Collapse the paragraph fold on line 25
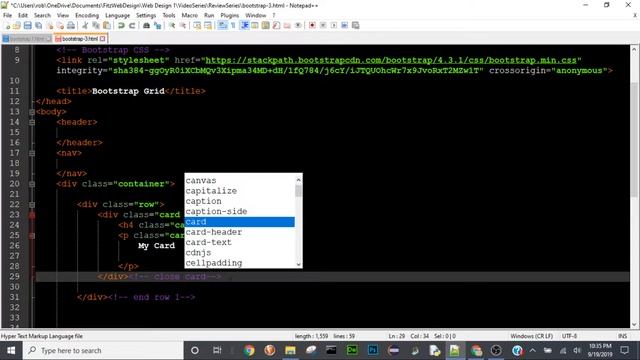Viewport: 640px width, 360px height. [x=32, y=236]
